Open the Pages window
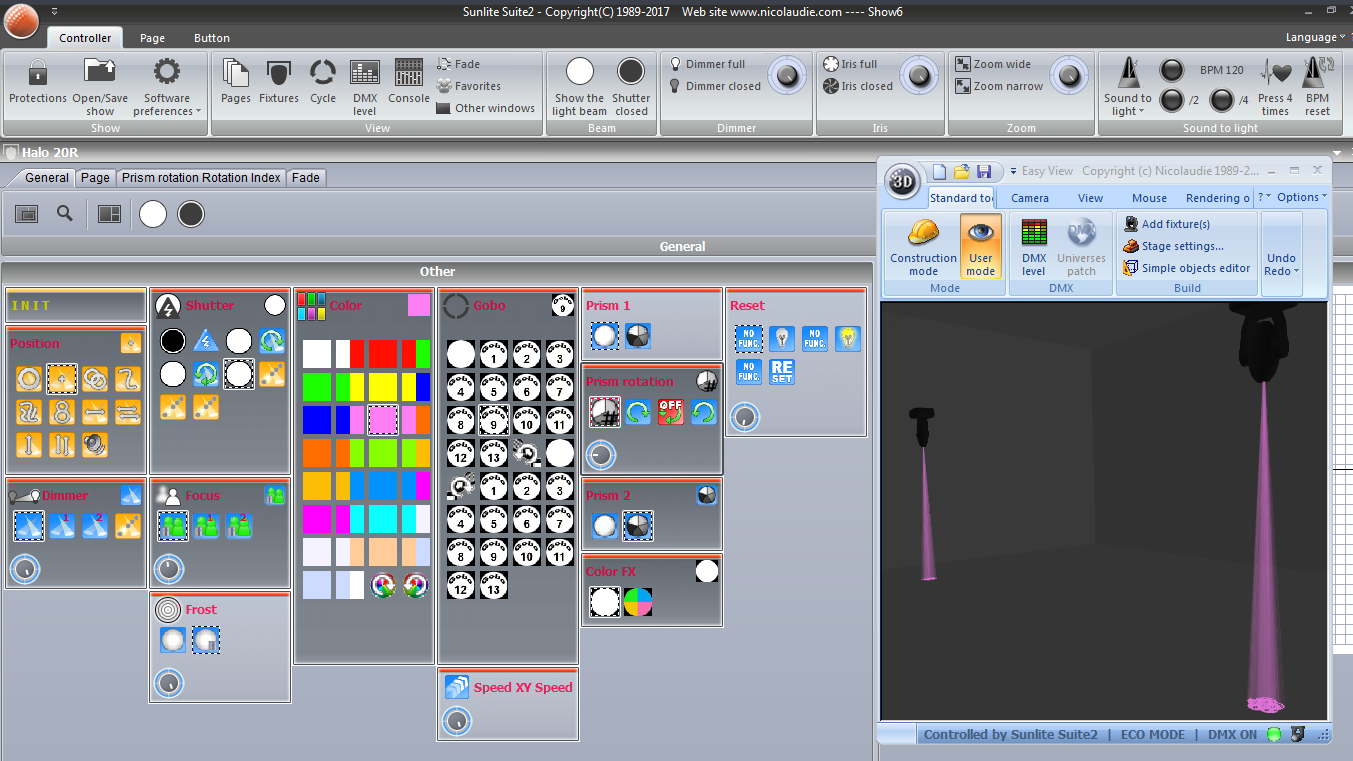This screenshot has height=761, width=1353. point(236,82)
